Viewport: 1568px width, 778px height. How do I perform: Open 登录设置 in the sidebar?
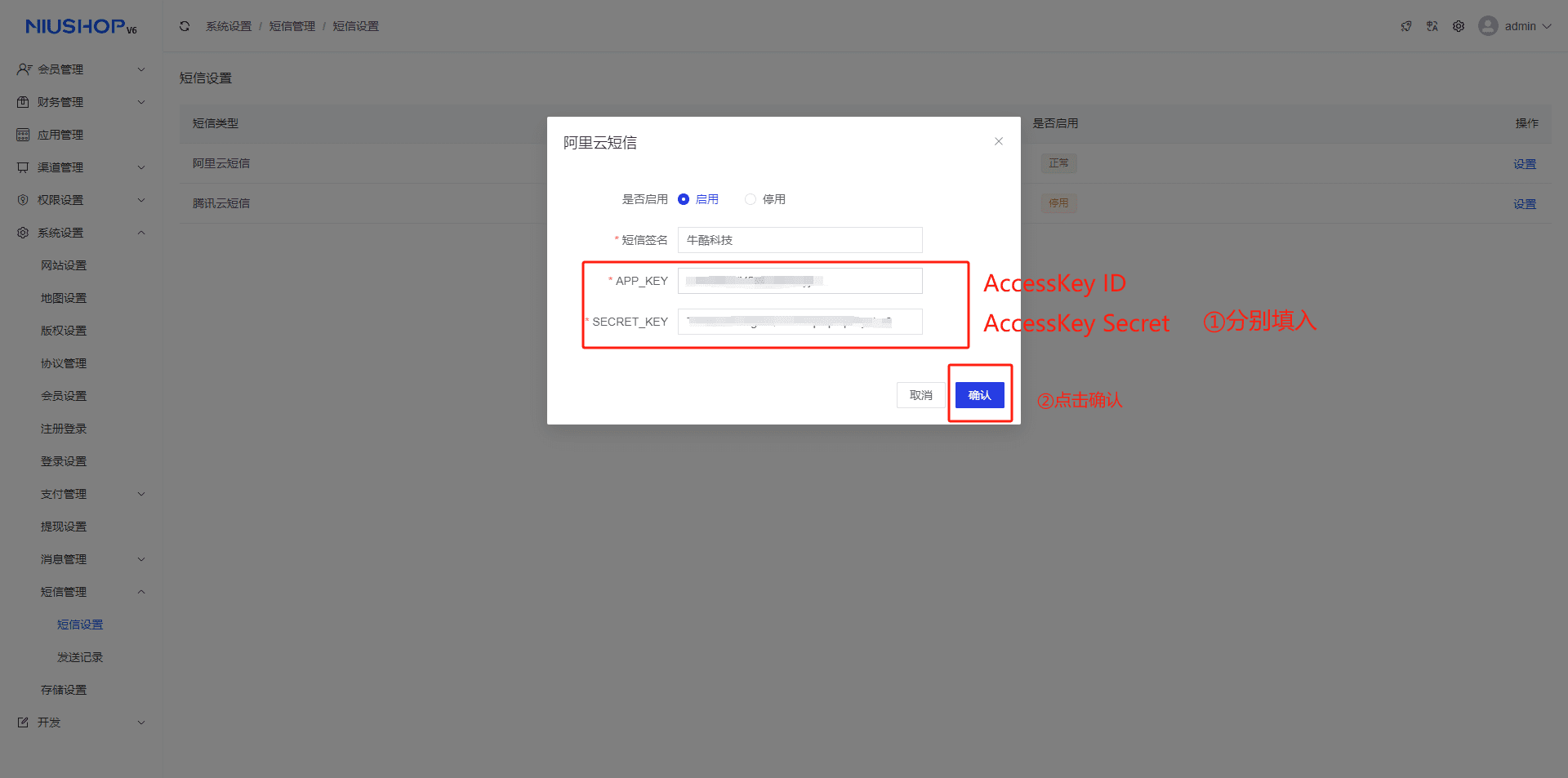[x=64, y=461]
